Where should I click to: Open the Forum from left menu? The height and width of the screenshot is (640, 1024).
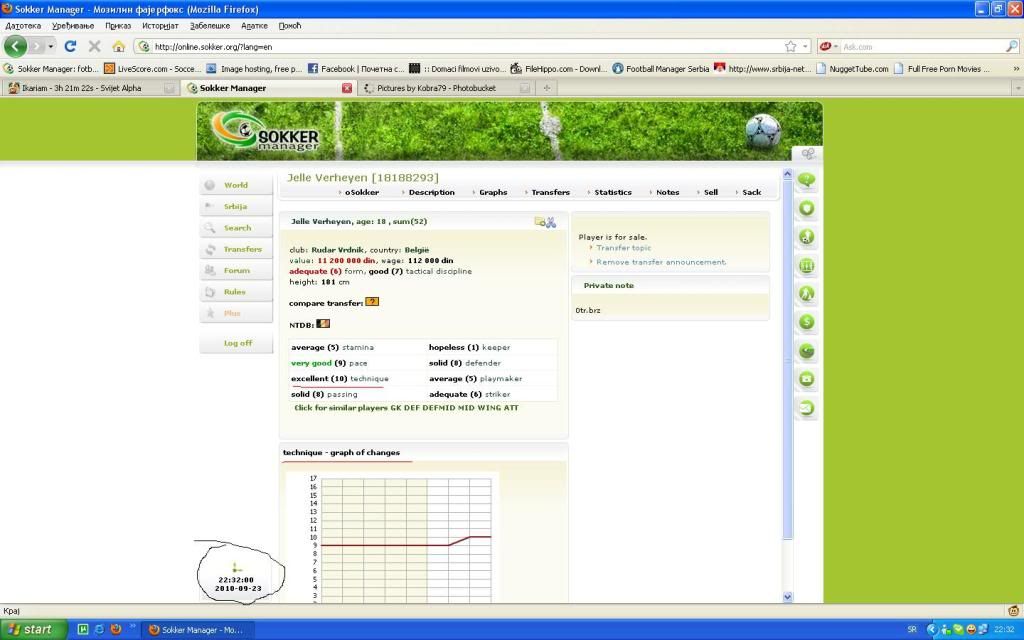236,270
